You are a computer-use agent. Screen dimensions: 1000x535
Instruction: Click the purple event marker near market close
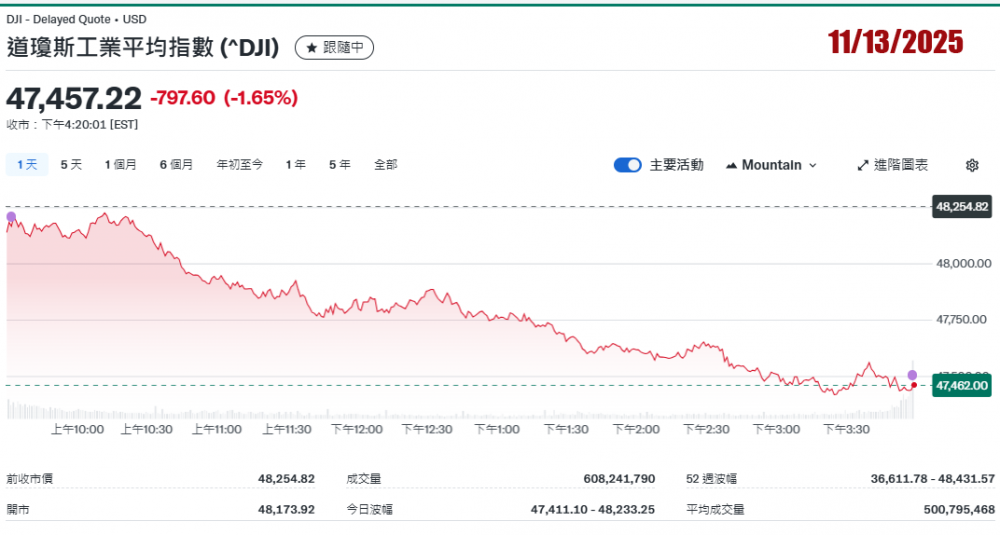tap(912, 374)
